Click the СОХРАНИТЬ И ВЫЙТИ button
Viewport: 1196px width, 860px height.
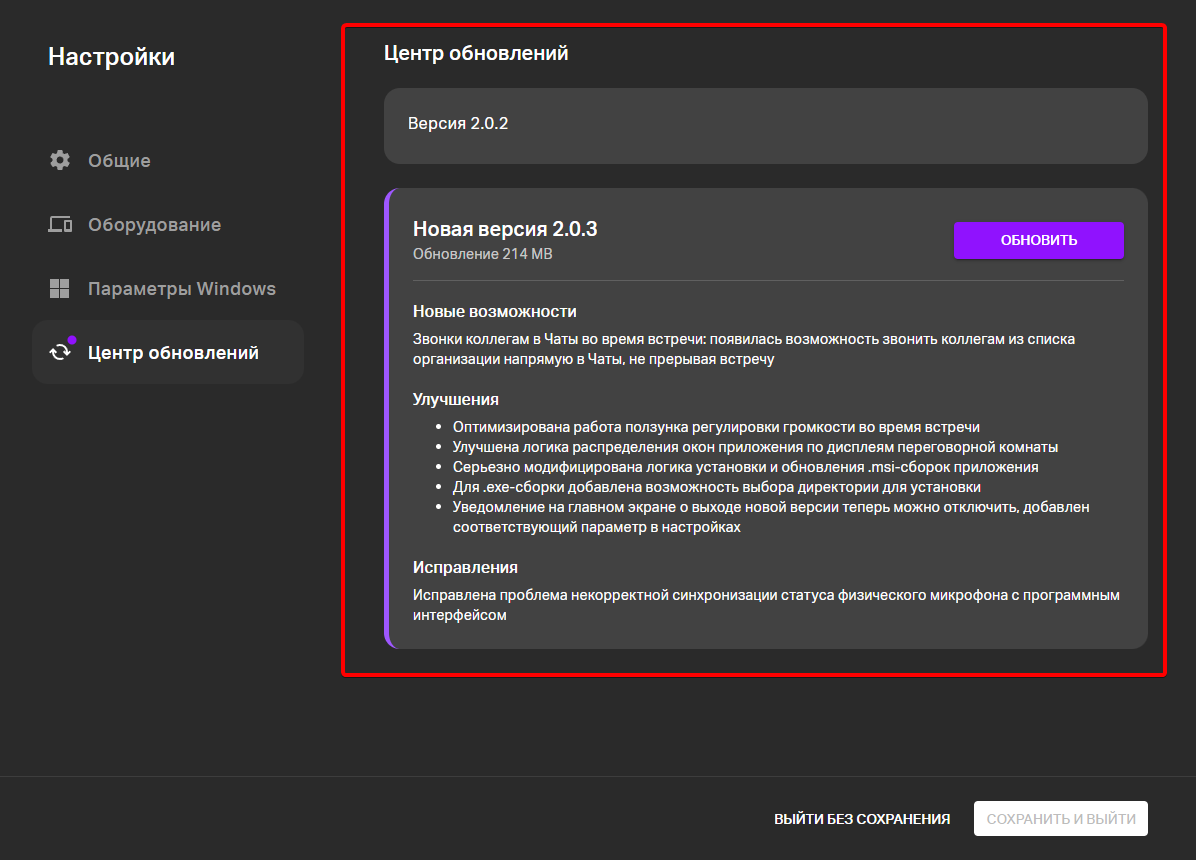1060,819
